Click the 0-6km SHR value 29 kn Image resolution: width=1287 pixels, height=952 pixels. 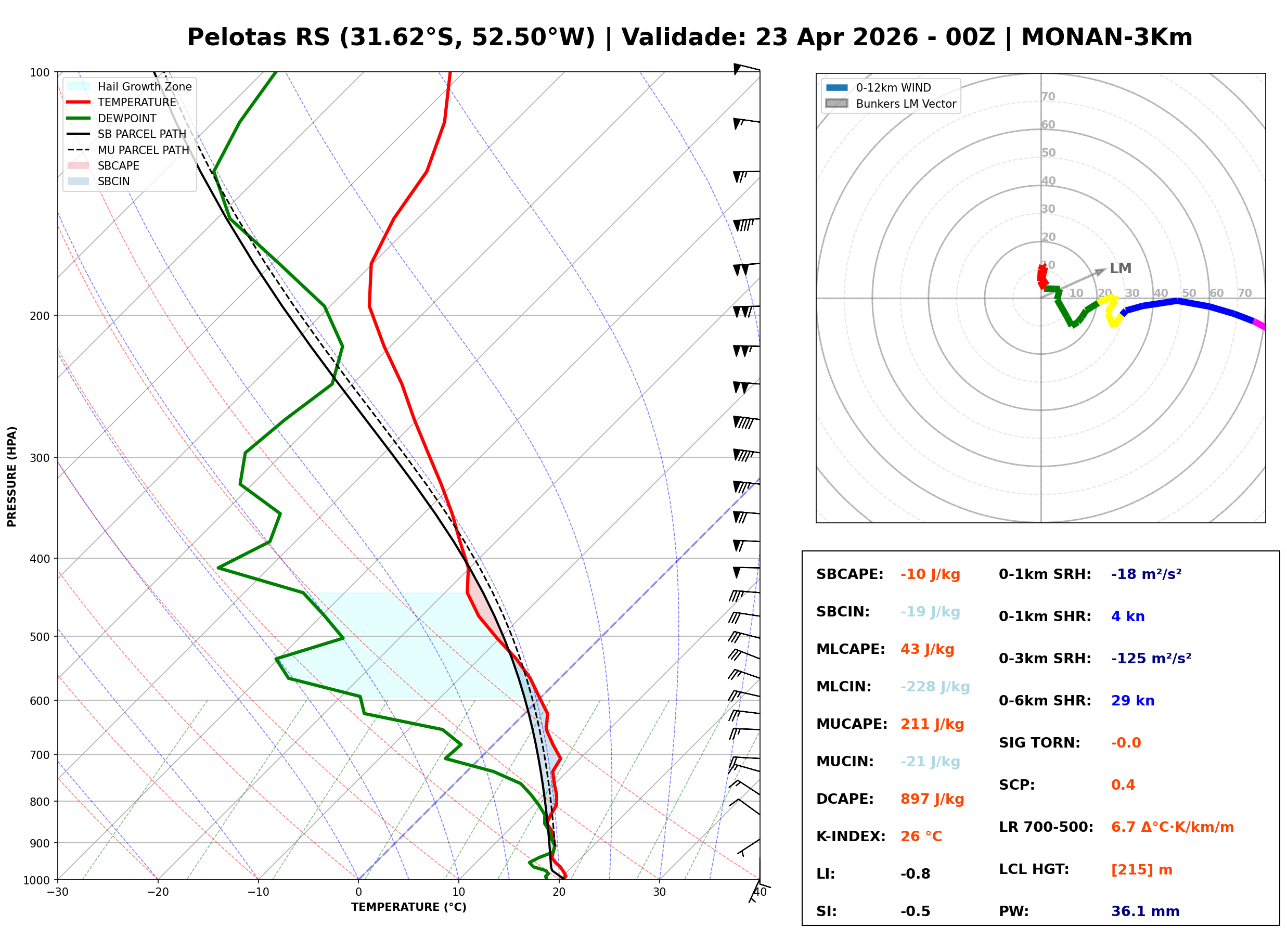click(x=1132, y=701)
